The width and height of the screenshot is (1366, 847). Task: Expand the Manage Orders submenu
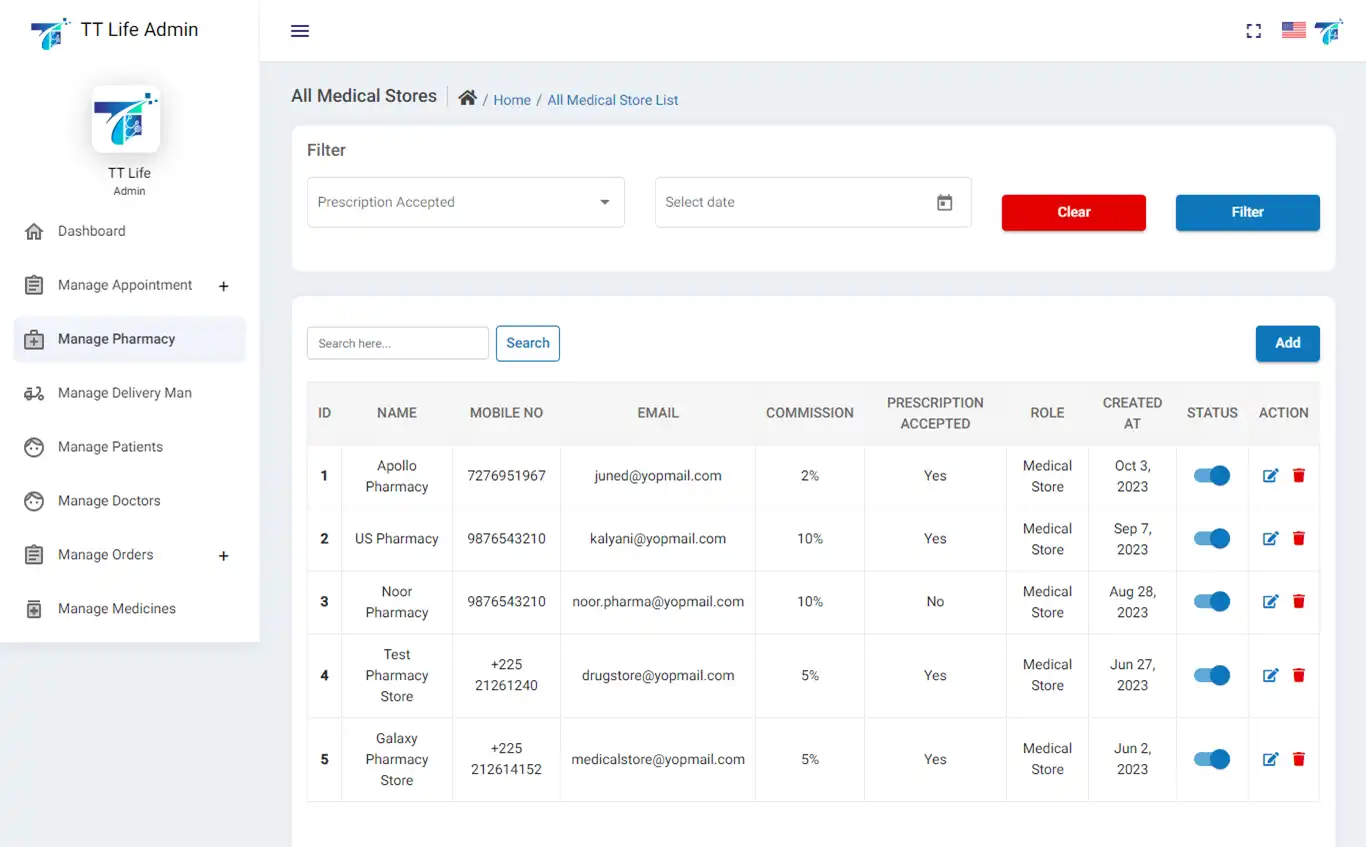[x=224, y=556]
